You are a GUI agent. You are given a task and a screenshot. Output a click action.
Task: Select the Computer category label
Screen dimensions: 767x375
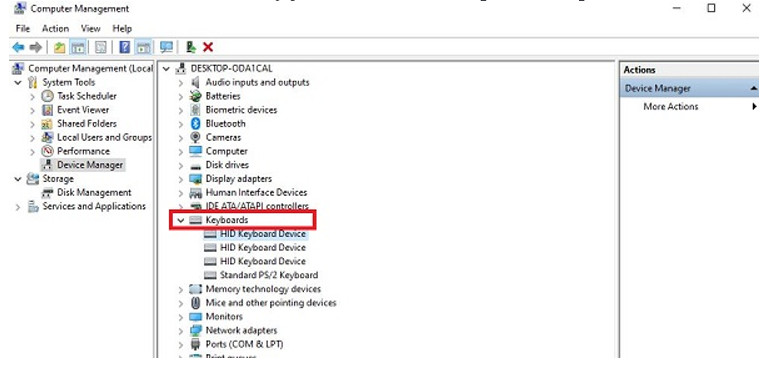(x=226, y=152)
